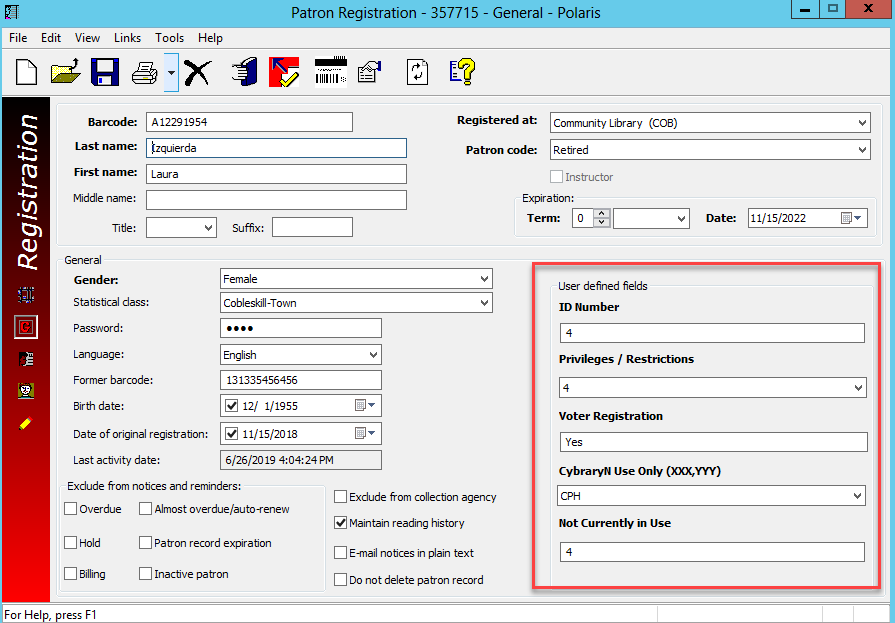
Task: Uncheck Maintain reading history
Action: [x=341, y=523]
